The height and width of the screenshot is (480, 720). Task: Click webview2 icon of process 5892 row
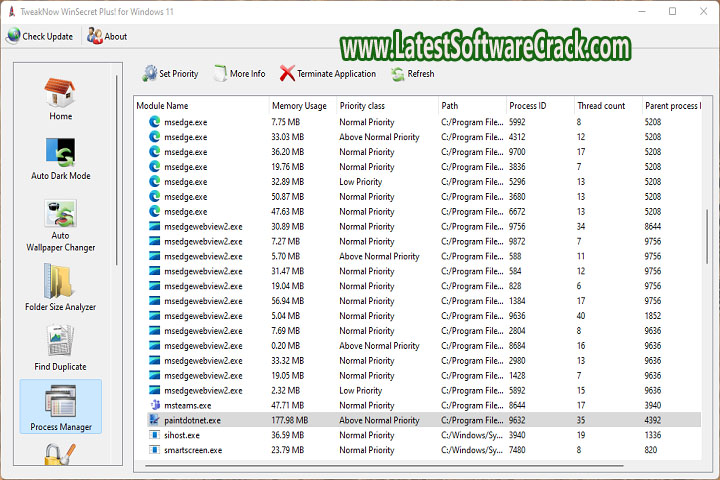coord(155,390)
